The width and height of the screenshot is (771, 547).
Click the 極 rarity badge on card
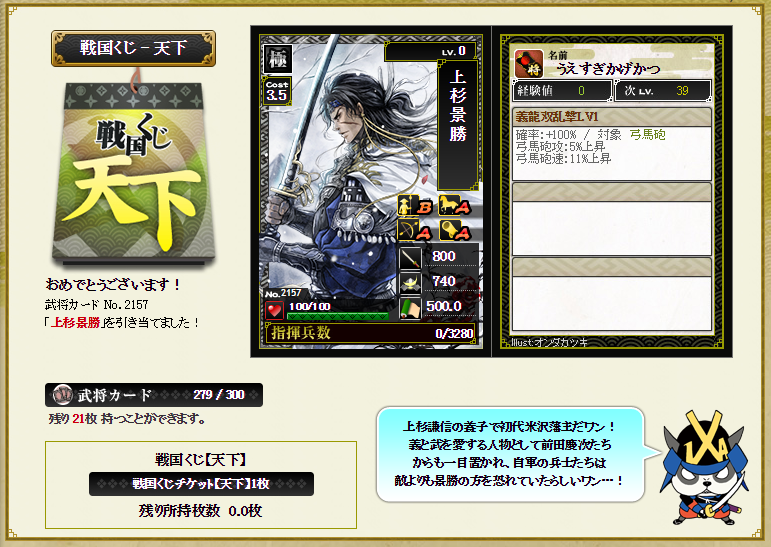[278, 59]
